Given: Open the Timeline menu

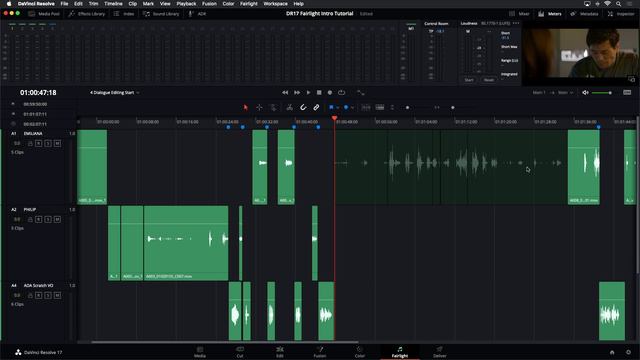Looking at the screenshot, I should click(x=113, y=4).
